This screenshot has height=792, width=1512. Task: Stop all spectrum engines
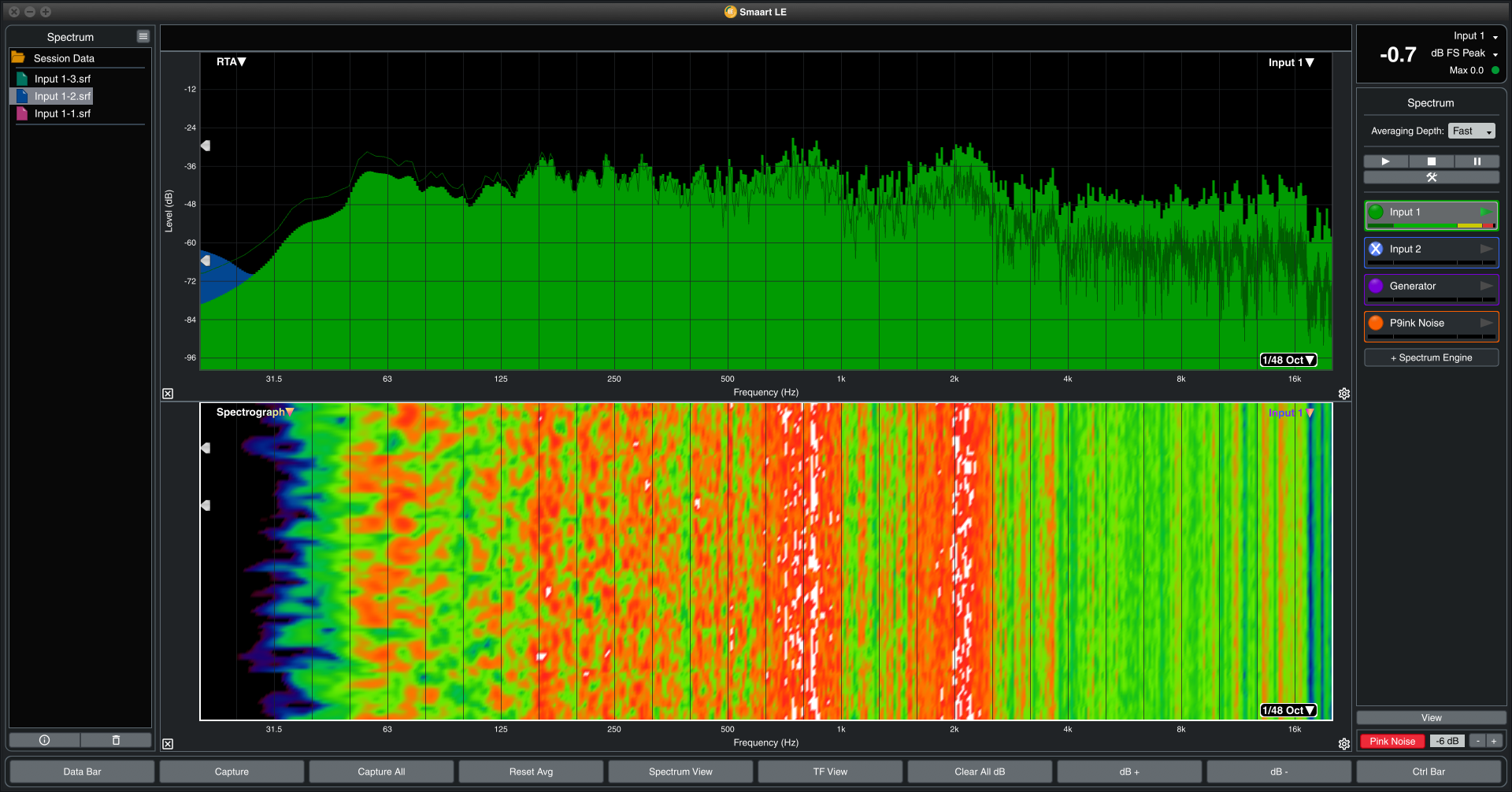point(1432,161)
